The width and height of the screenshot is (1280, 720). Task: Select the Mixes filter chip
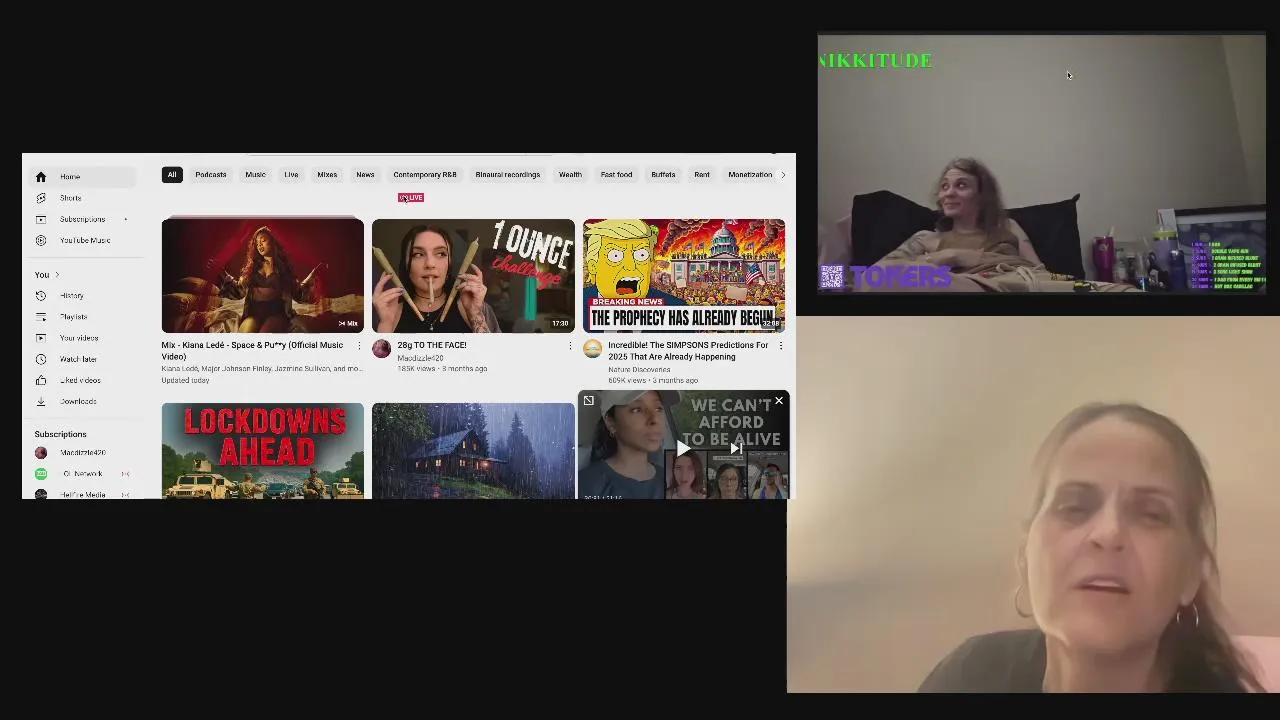[327, 175]
